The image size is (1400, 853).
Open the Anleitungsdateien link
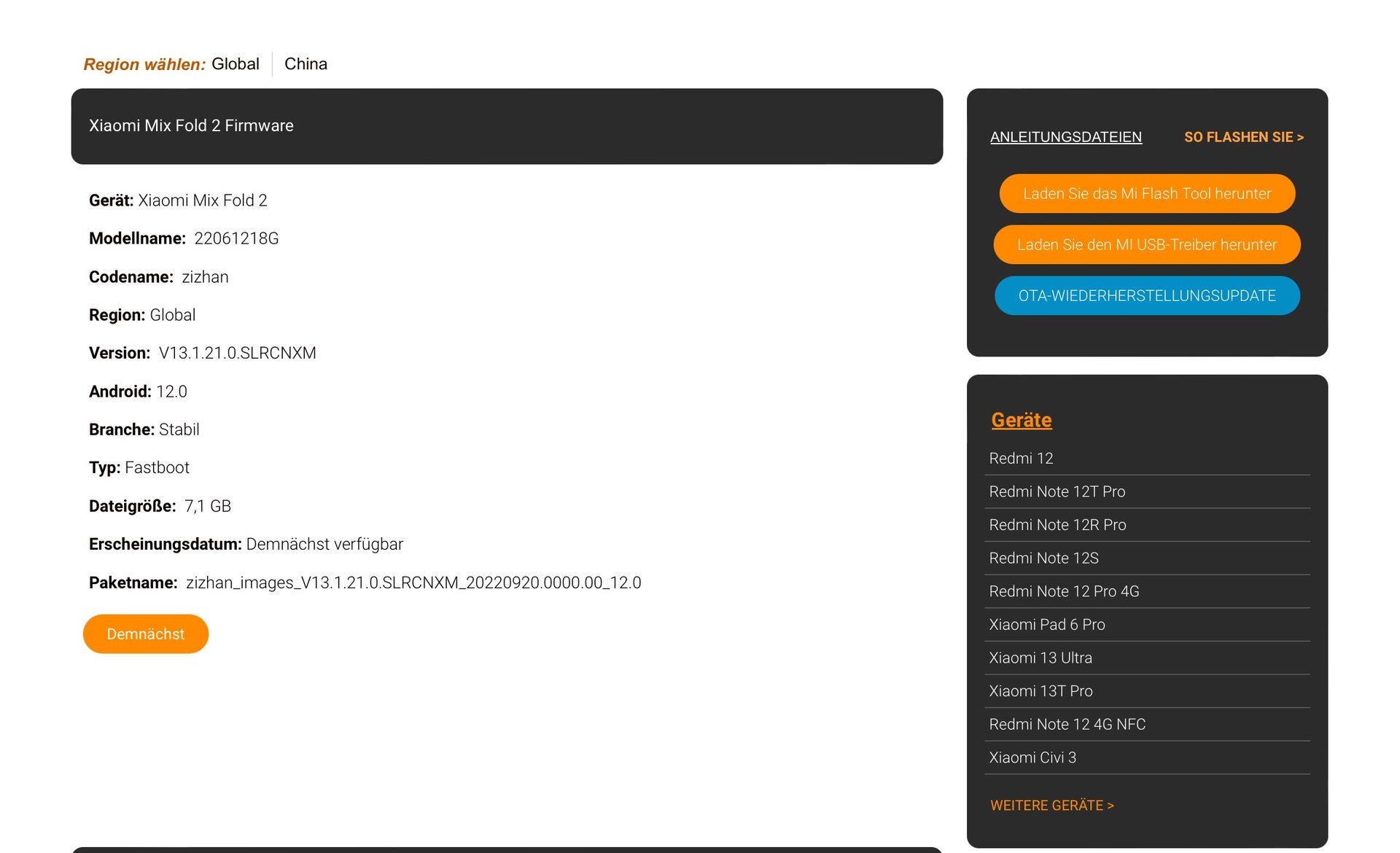(1065, 137)
